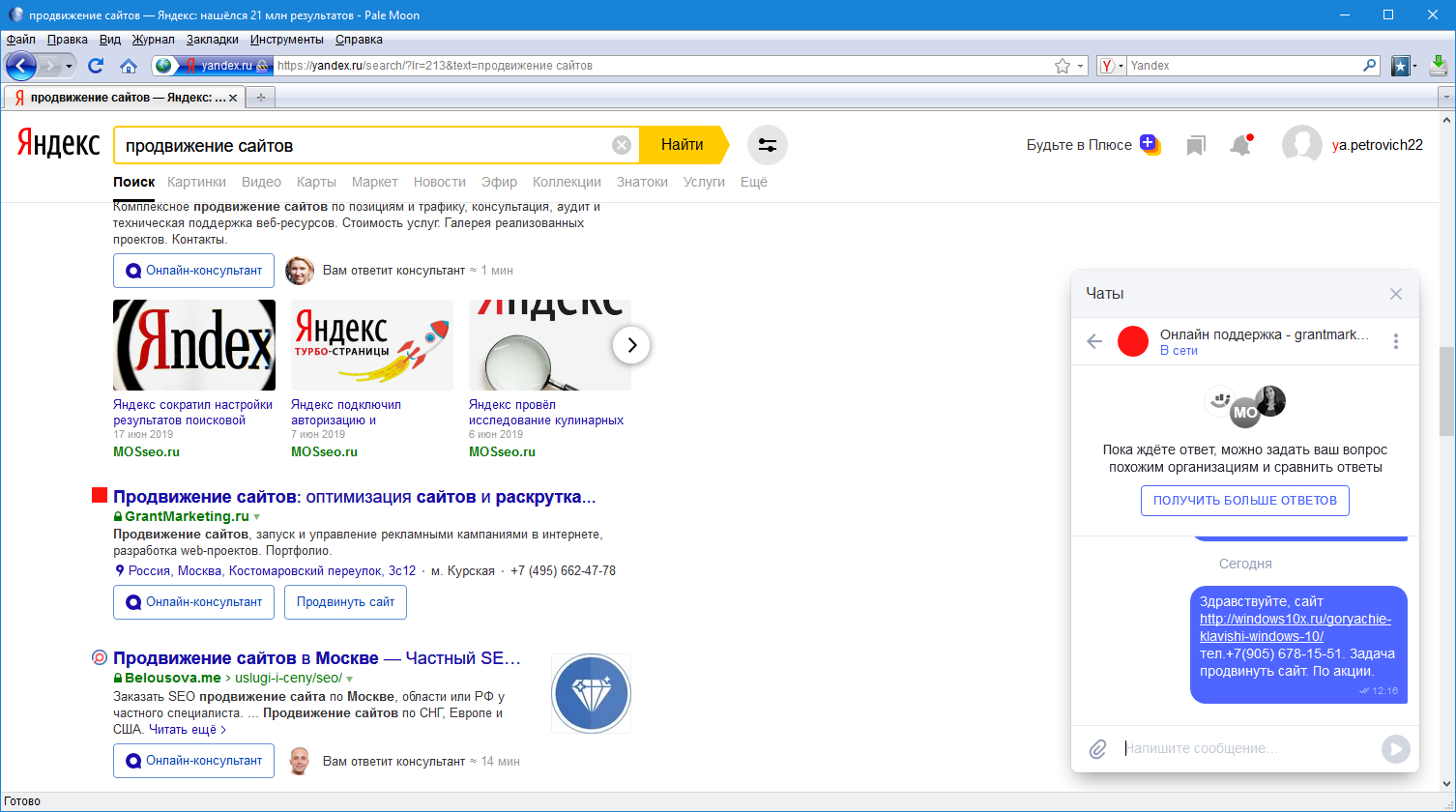Reload the page with the refresh icon

95,66
